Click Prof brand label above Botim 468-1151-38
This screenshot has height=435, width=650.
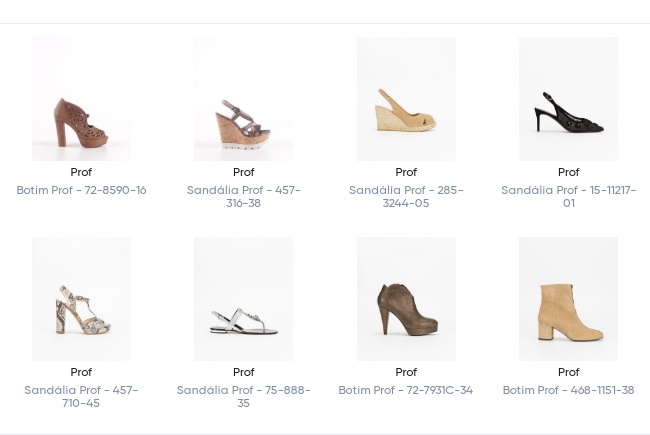568,372
